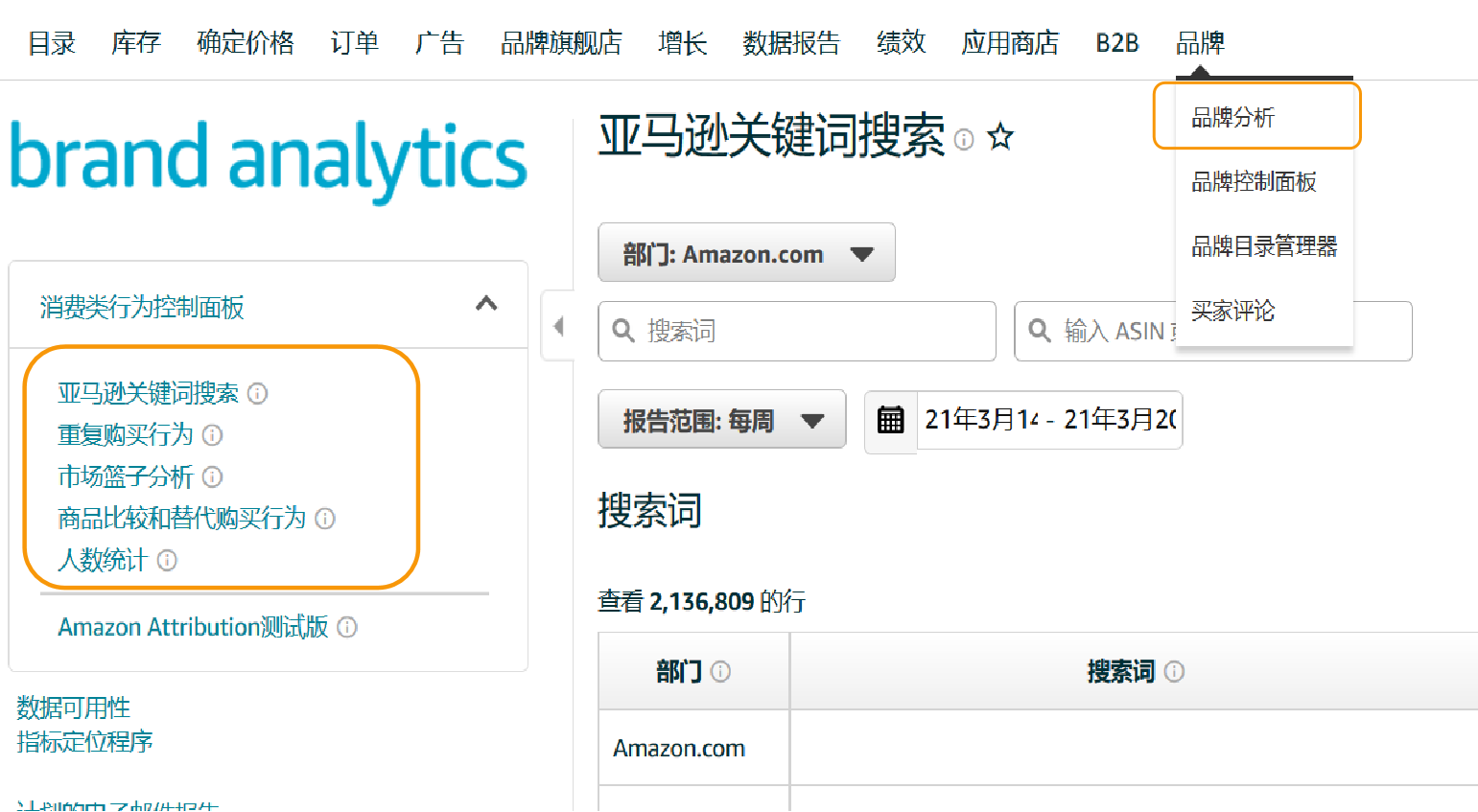
Task: Click info icon next to 商品比较和替代购买行为
Action: coord(325,519)
